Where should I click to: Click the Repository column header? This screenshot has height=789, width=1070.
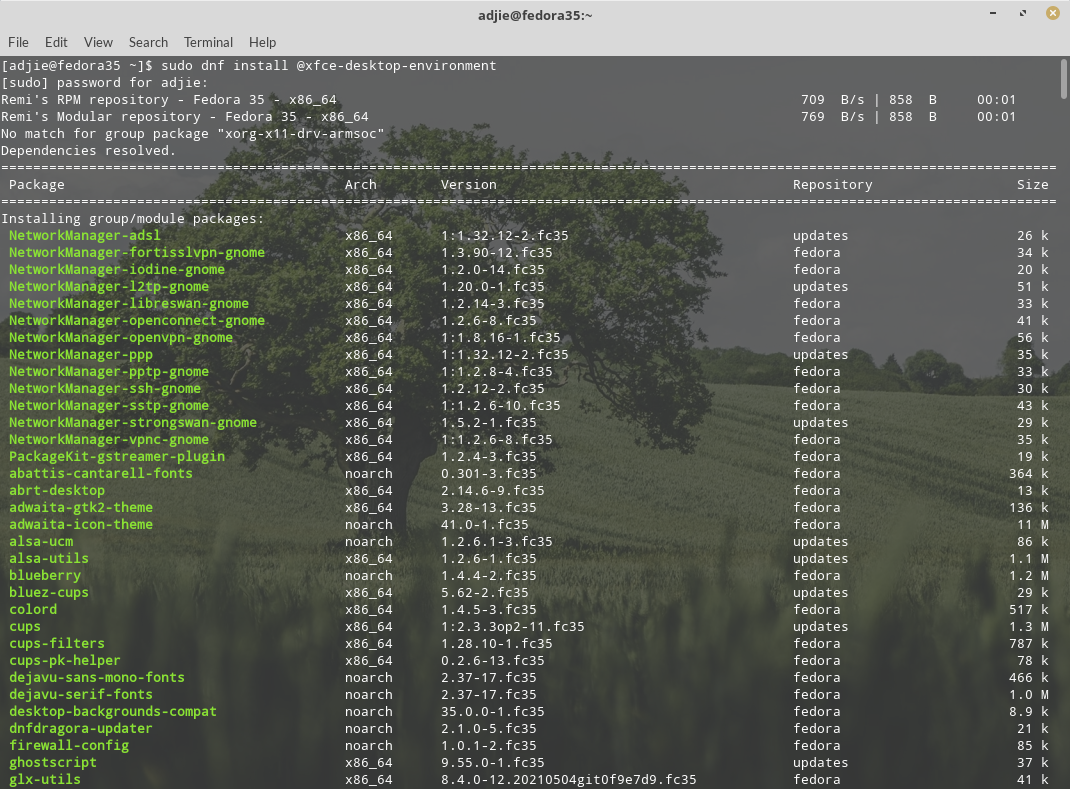[833, 184]
